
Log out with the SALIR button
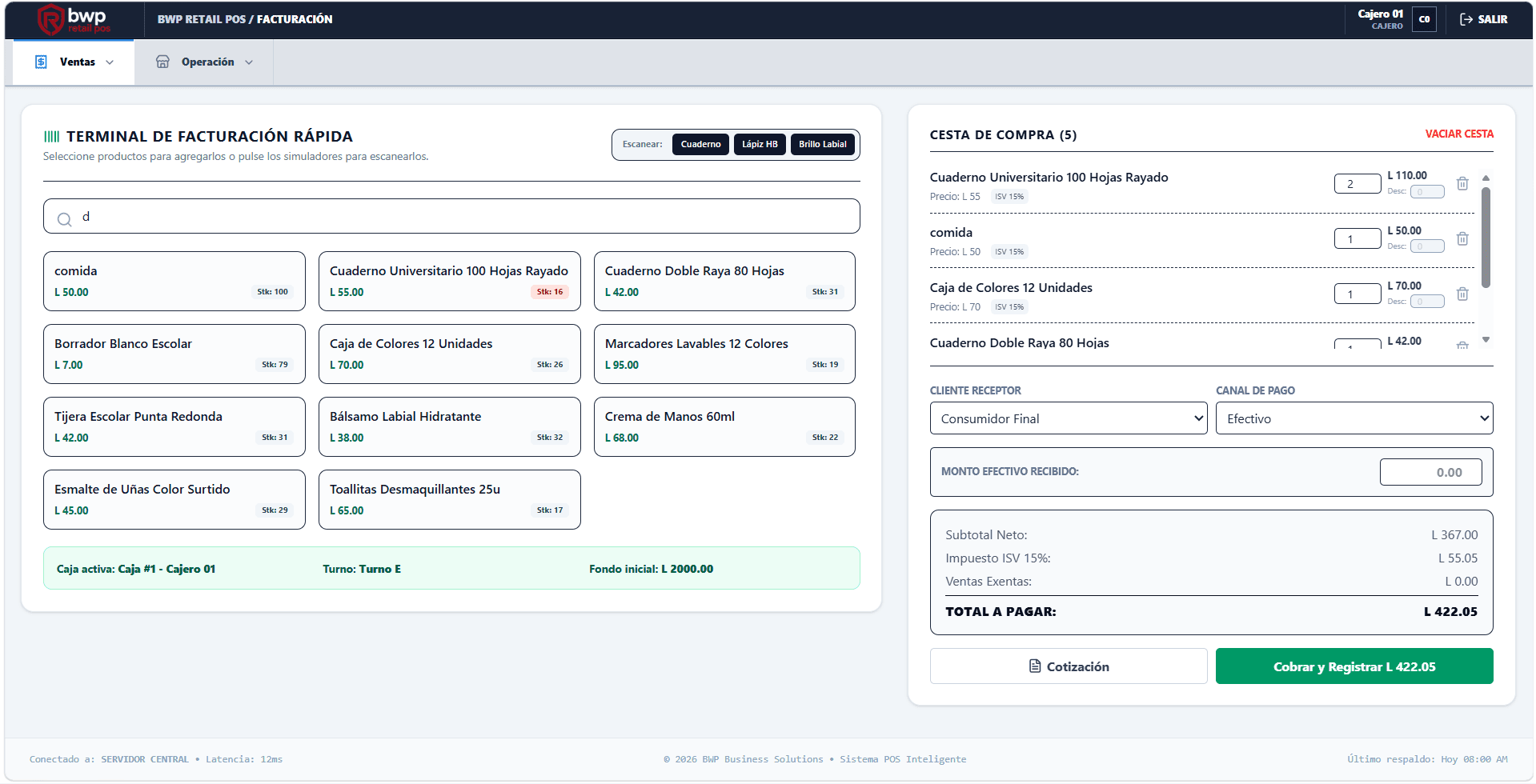click(x=1484, y=19)
